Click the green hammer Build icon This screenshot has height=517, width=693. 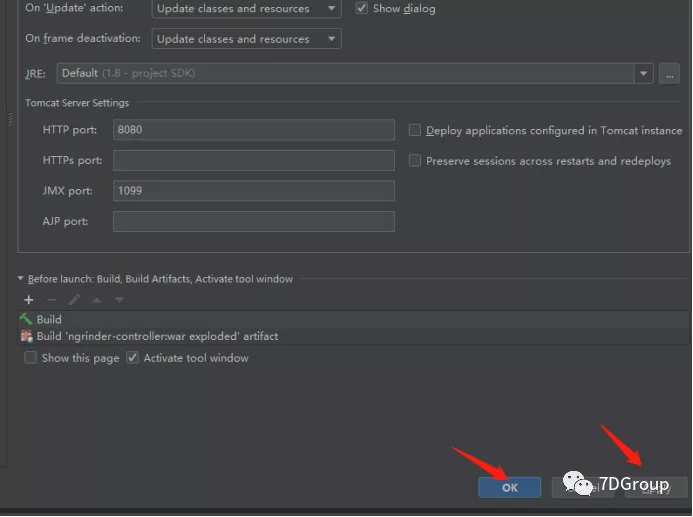tap(26, 319)
